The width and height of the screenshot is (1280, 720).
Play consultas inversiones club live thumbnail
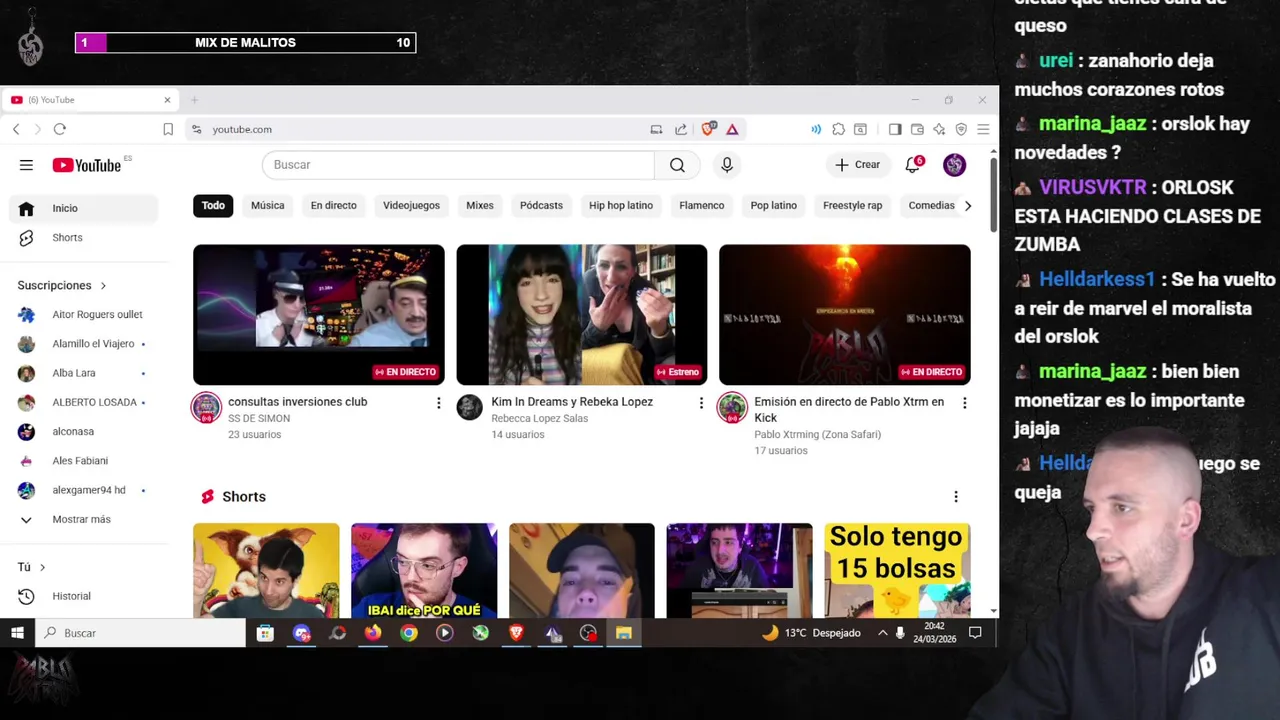tap(319, 315)
